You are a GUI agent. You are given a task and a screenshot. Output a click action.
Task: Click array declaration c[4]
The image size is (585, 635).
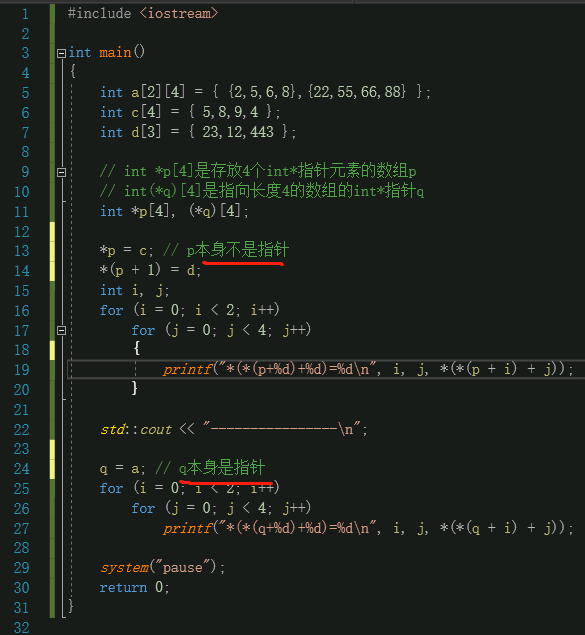[146, 112]
